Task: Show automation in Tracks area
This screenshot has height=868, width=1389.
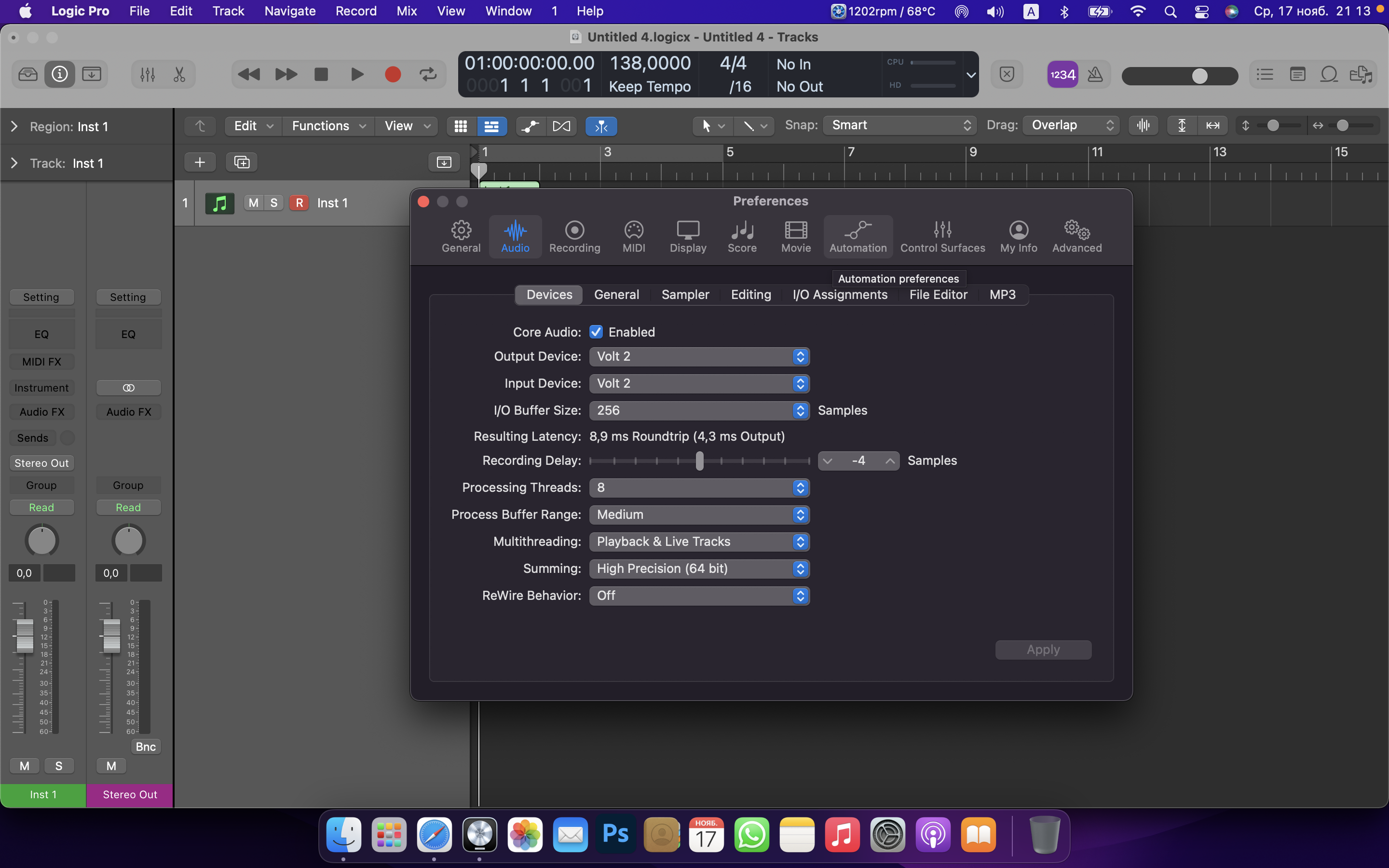Action: pyautogui.click(x=531, y=126)
